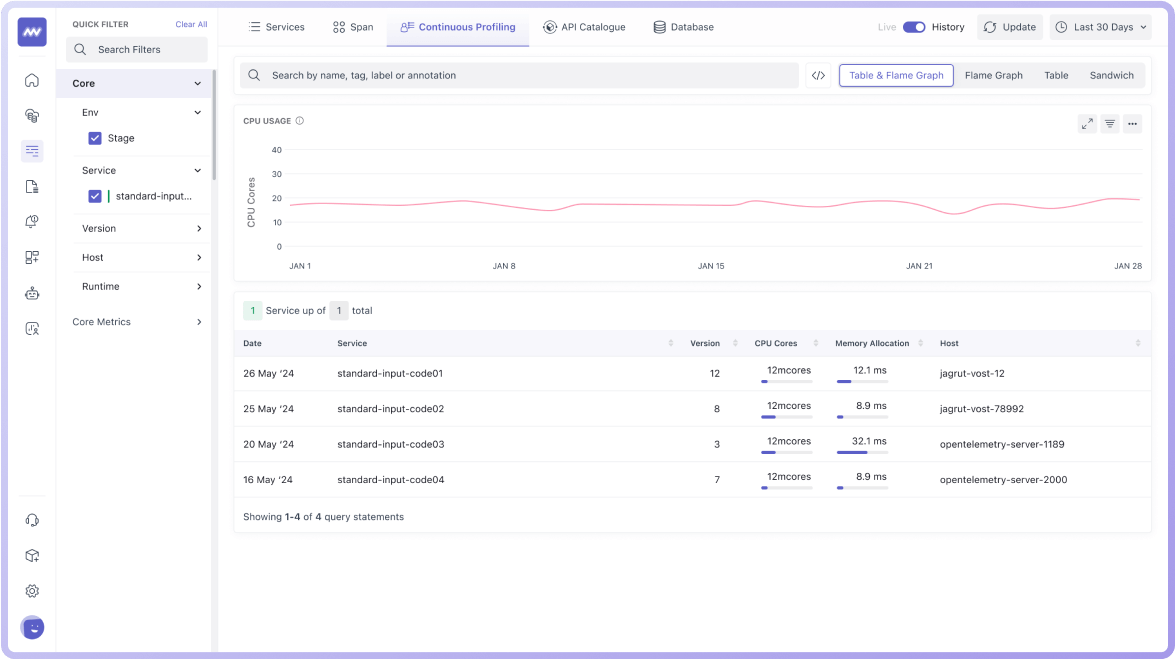Viewport: 1175px width, 659px height.
Task: Click the CPU Cores bar for standard-input-code04
Action: click(x=787, y=488)
